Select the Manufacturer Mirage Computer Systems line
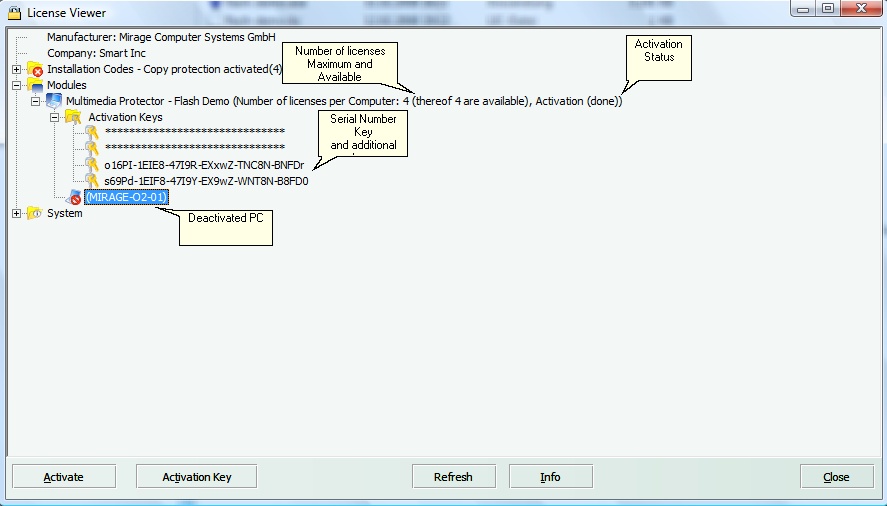Image resolution: width=887 pixels, height=506 pixels. tap(161, 37)
